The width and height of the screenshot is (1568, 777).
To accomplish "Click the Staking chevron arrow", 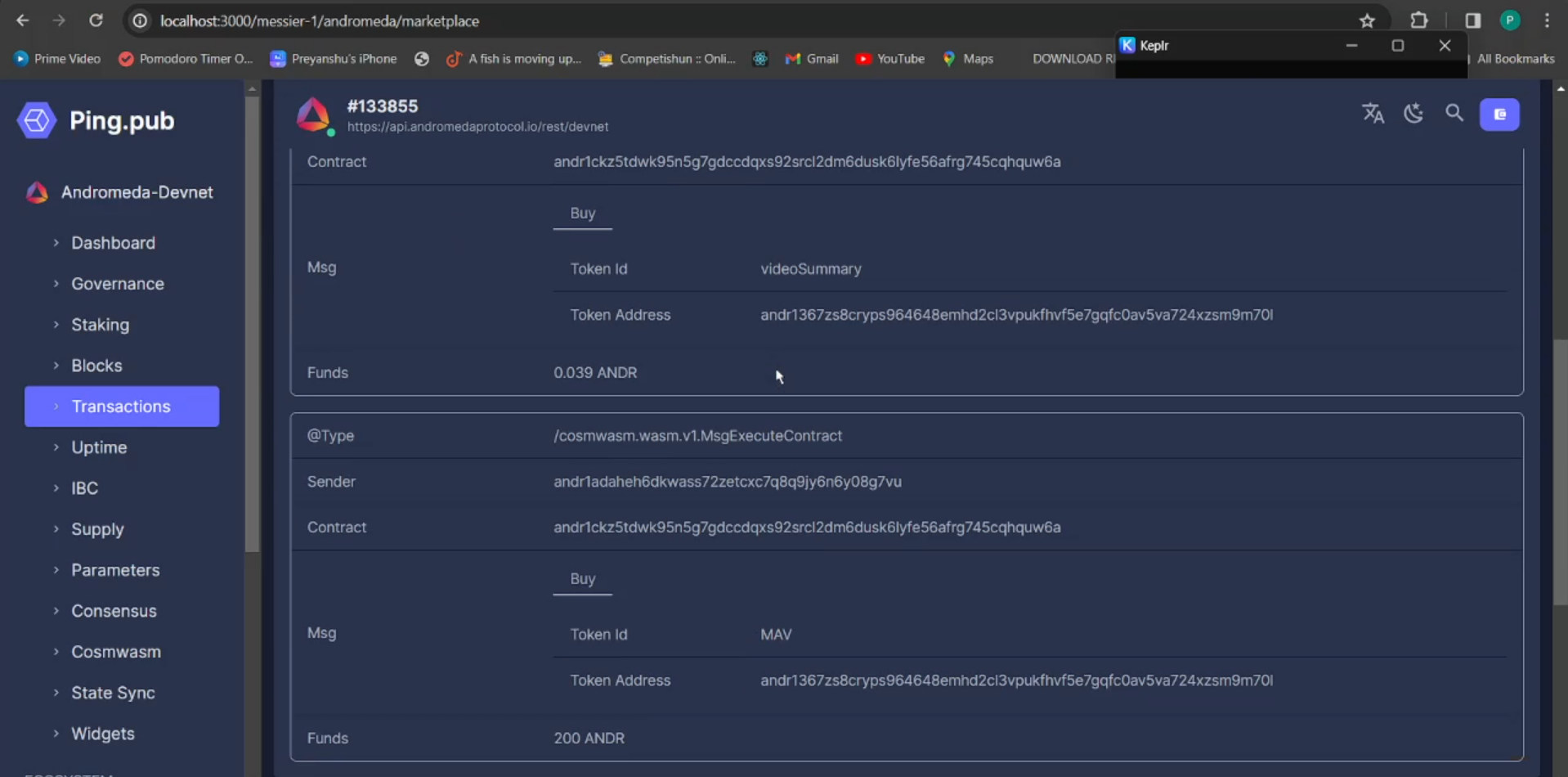I will click(x=56, y=324).
